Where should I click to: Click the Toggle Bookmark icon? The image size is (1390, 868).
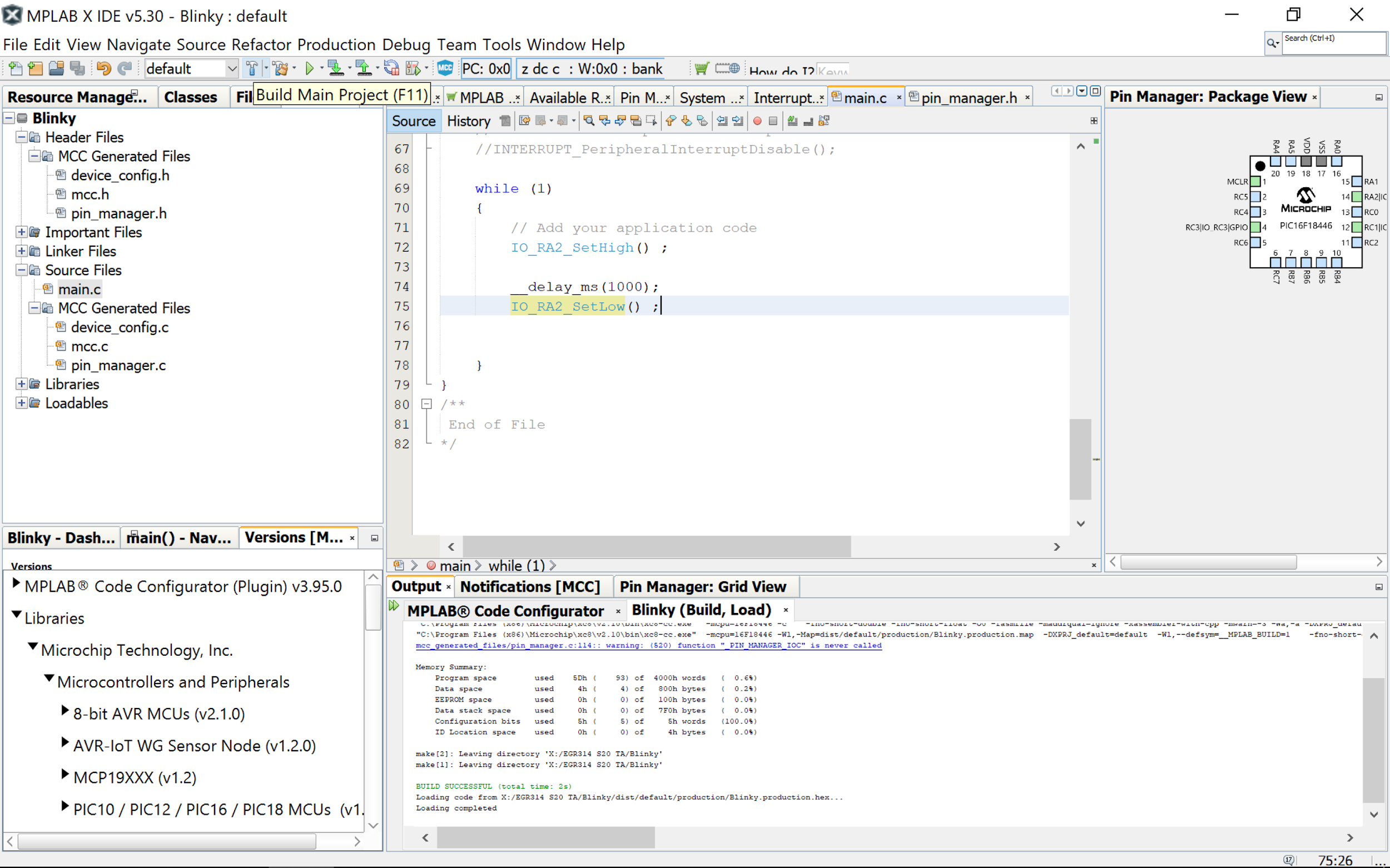coord(702,121)
